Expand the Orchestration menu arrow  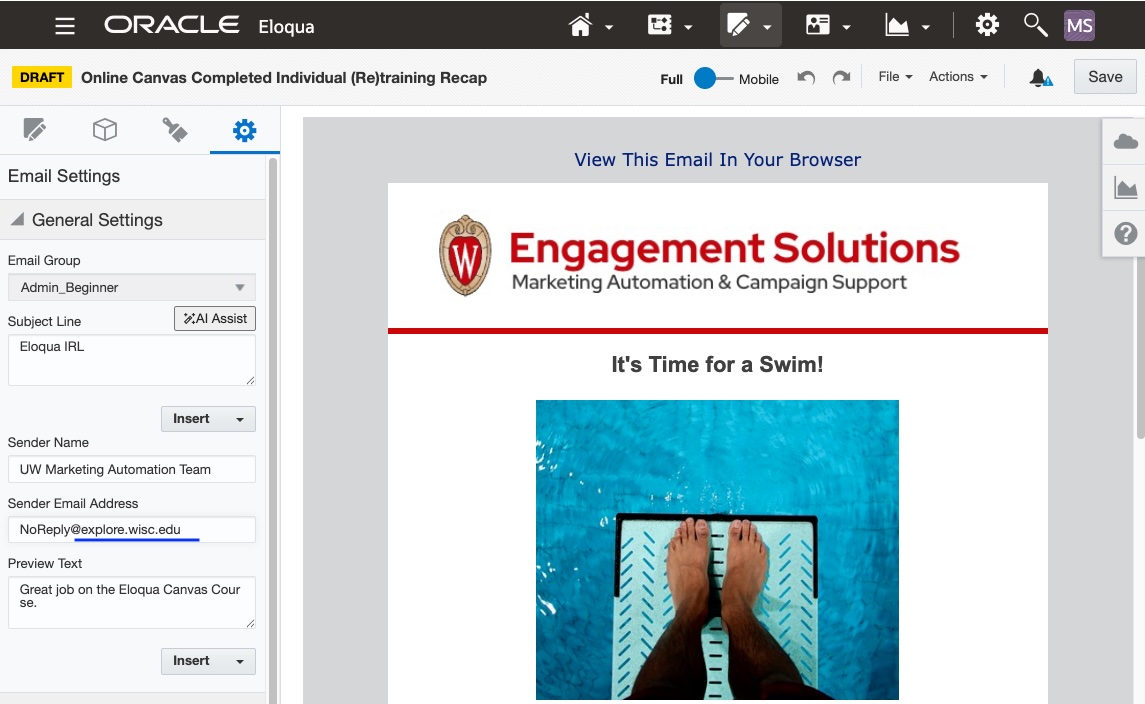pos(688,28)
